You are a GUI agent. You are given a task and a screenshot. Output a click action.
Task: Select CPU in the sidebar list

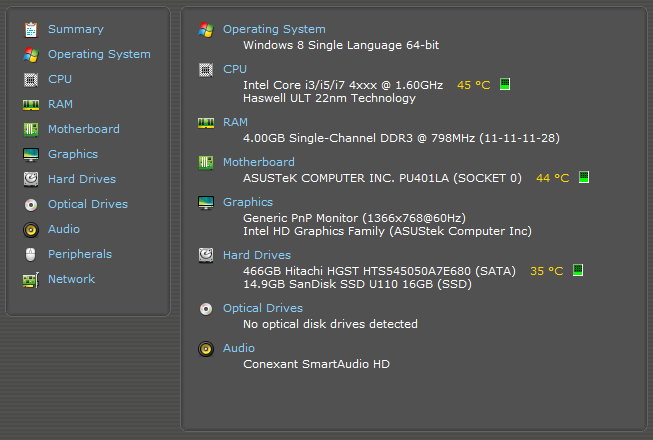60,79
